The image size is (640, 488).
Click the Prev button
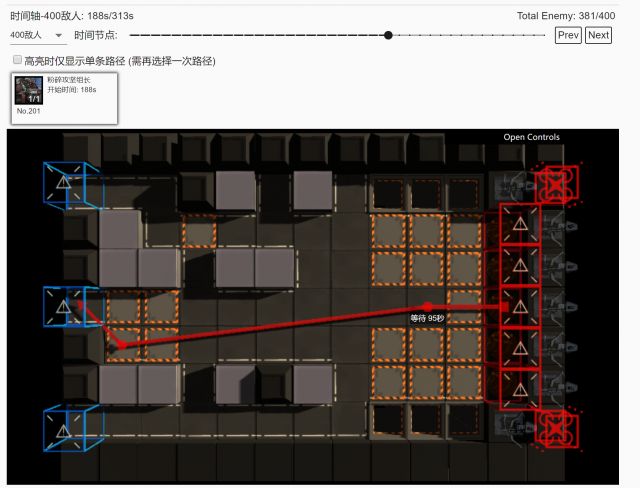[568, 35]
